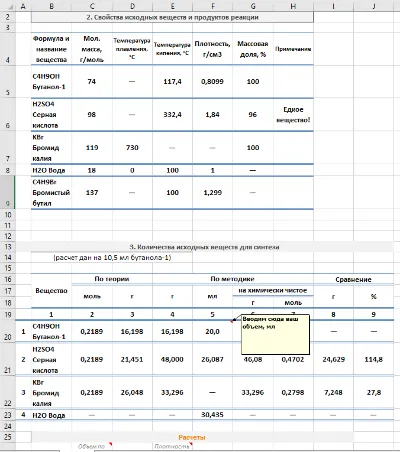Select butanol volume cell 20,0
The height and width of the screenshot is (452, 400).
(x=212, y=331)
